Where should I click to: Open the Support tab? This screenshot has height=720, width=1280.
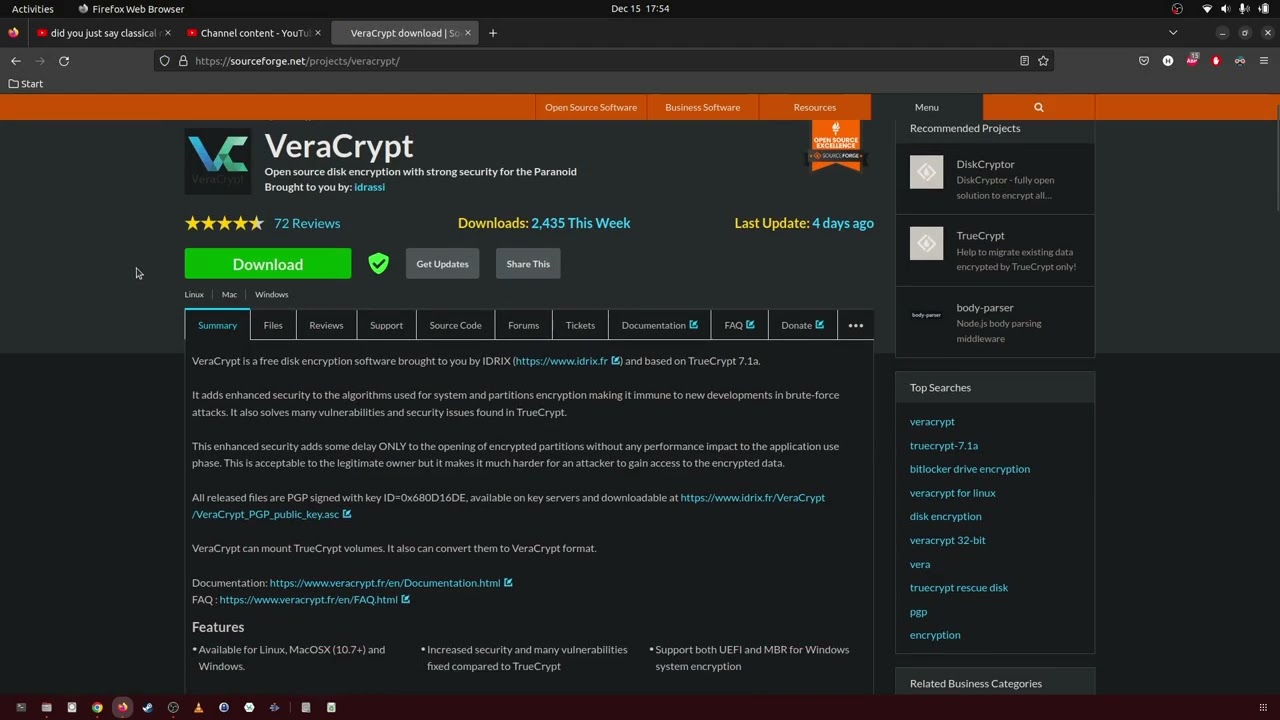pyautogui.click(x=386, y=325)
